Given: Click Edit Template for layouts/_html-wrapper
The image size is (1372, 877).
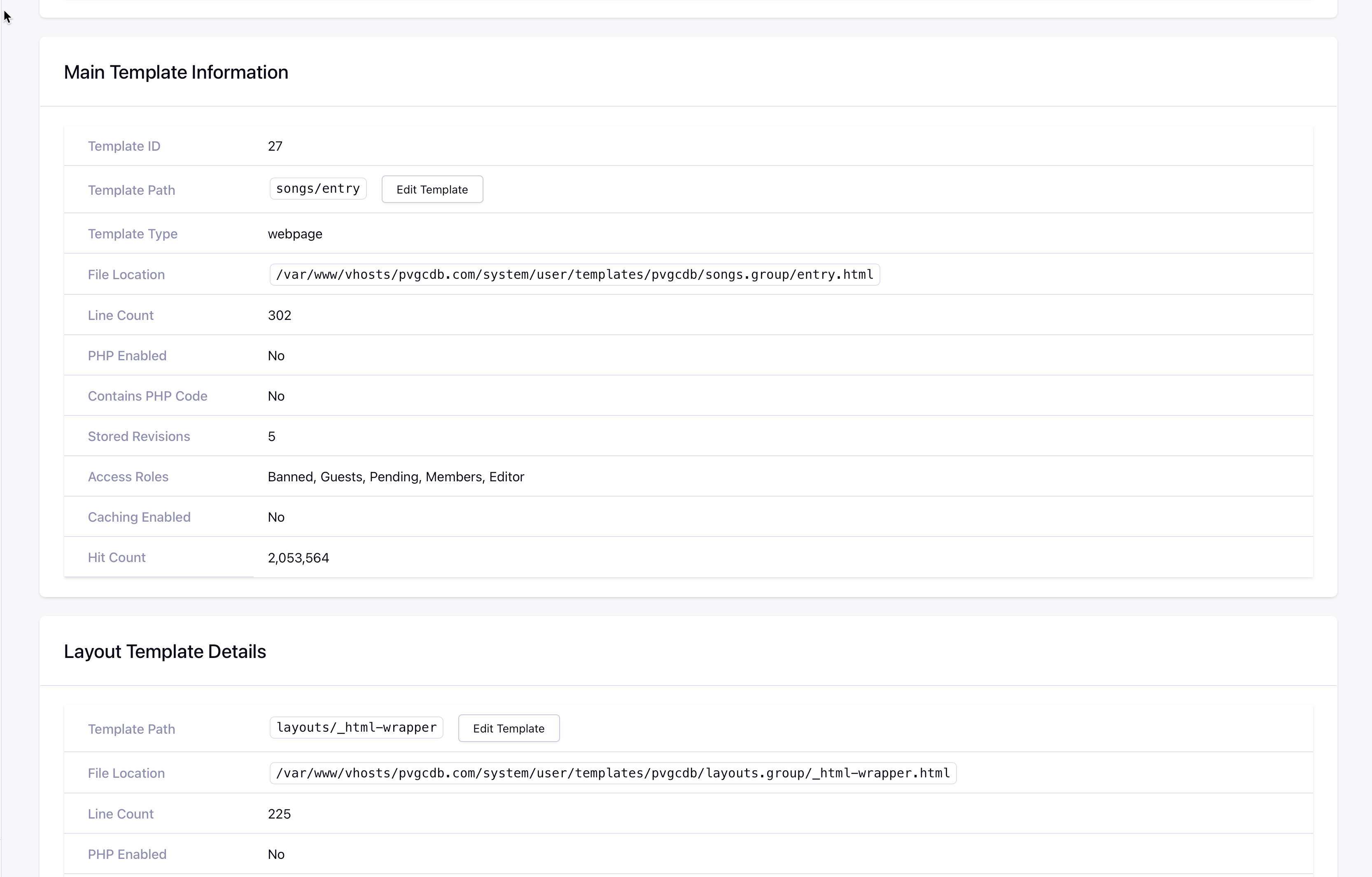Looking at the screenshot, I should pos(508,728).
